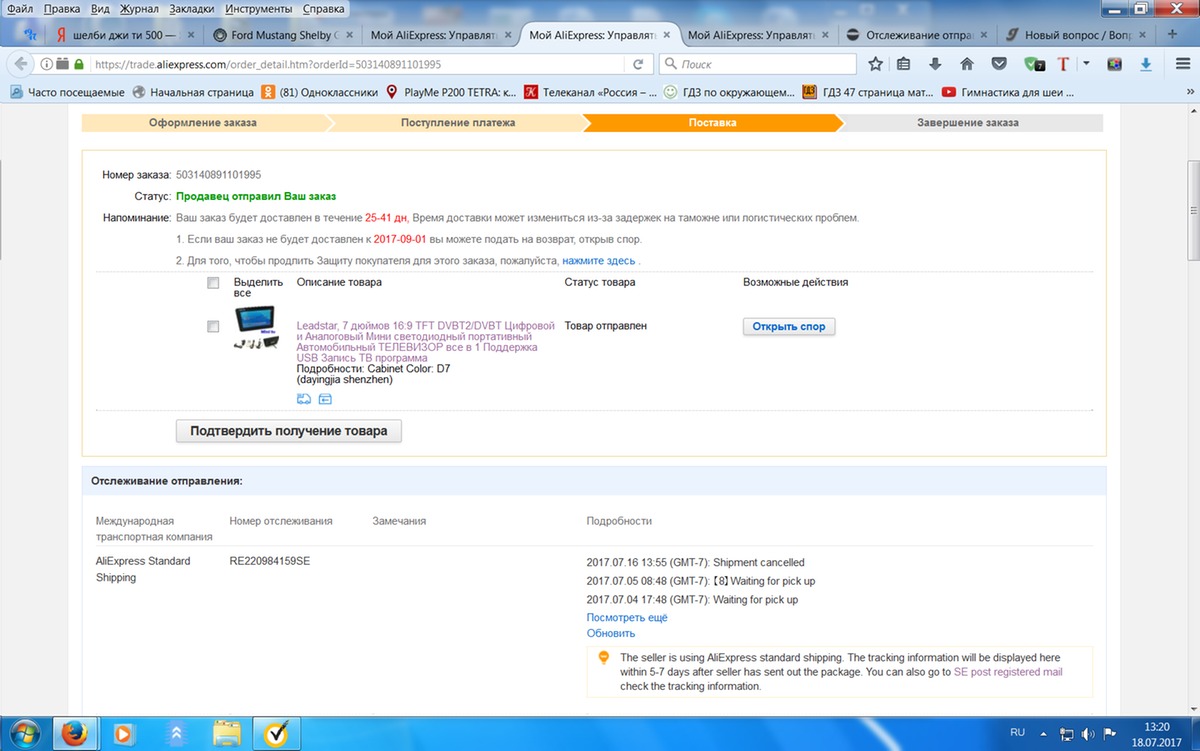Click Firefox icon in taskbar

click(77, 733)
